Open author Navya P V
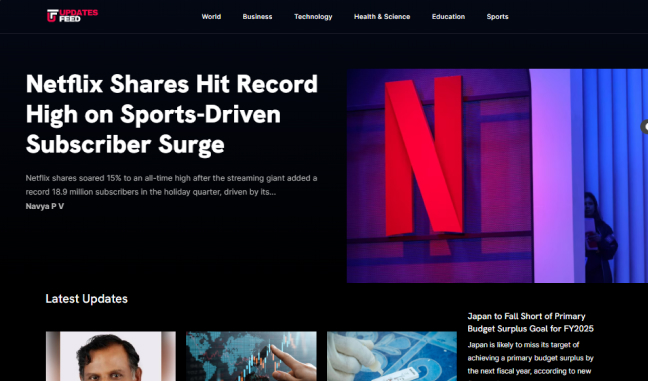The width and height of the screenshot is (648, 381). pos(45,206)
